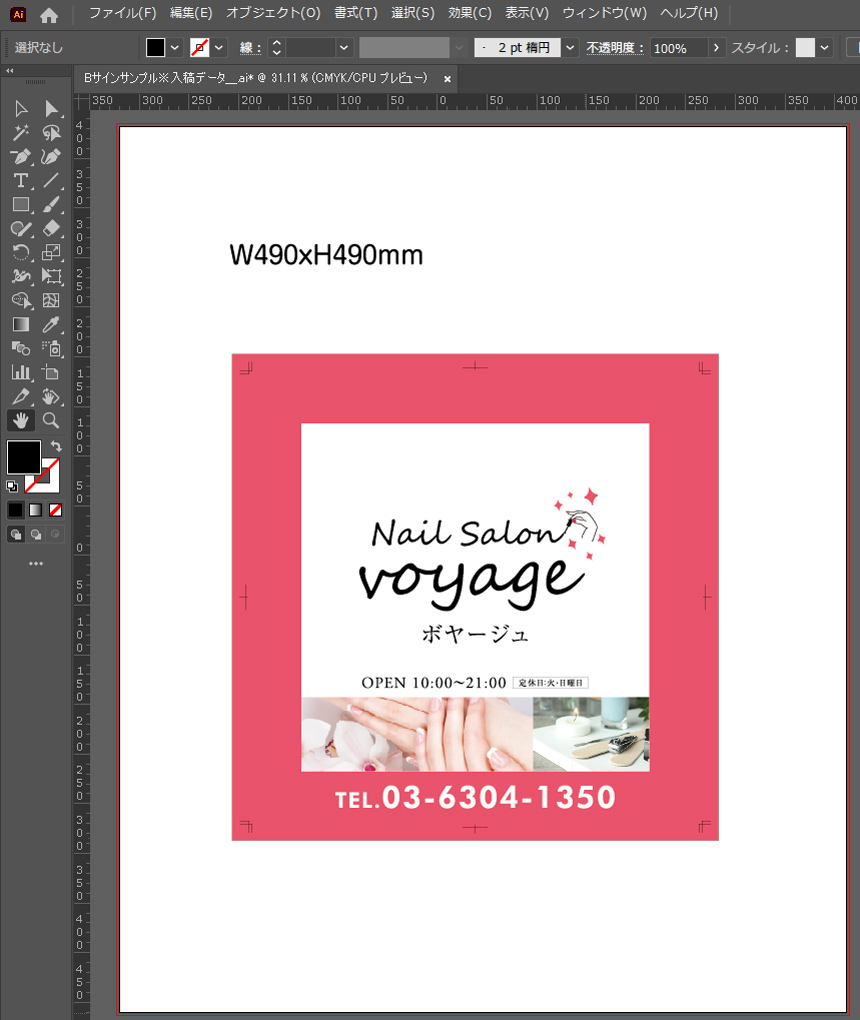Screen dimensions: 860x1020
Task: Go to the Home screen icon
Action: (x=49, y=15)
